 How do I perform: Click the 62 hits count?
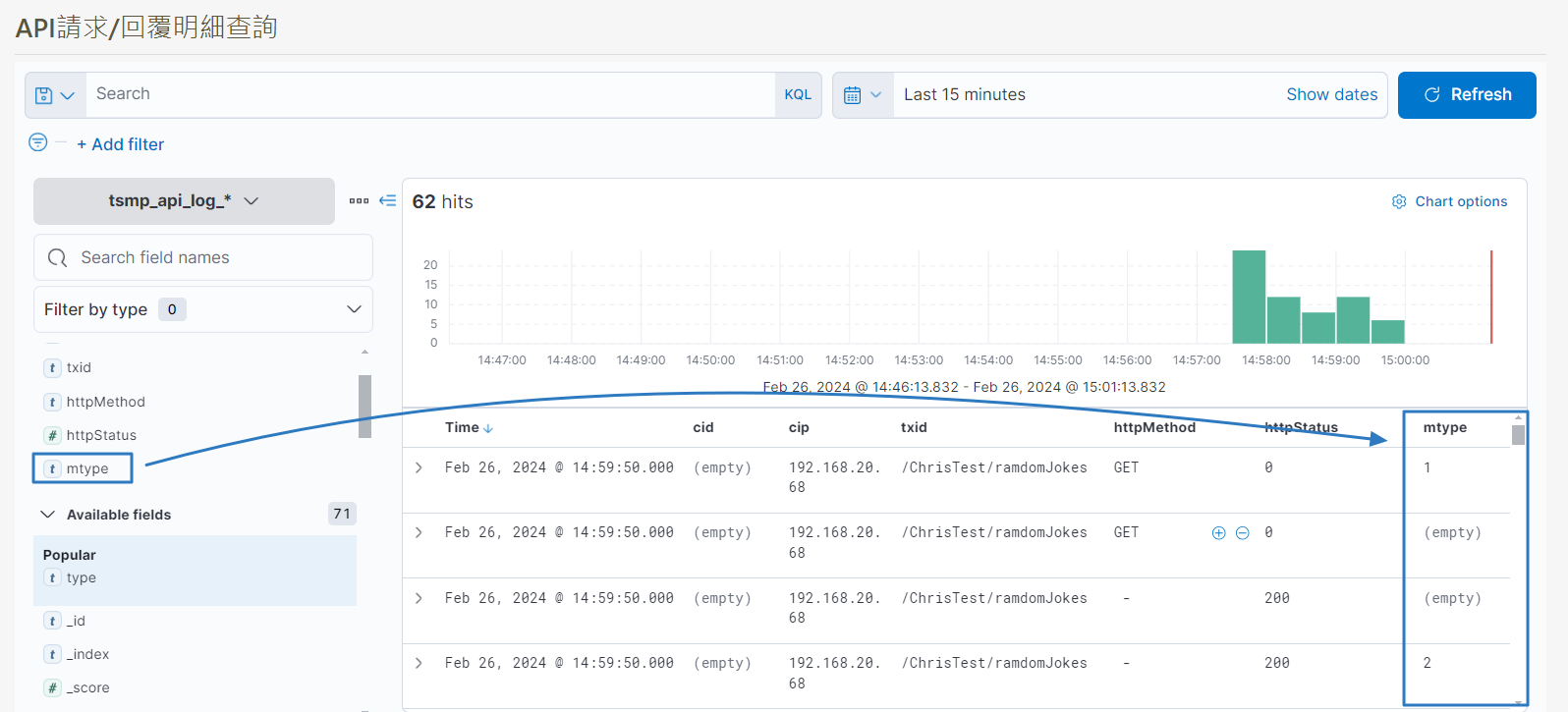pos(443,201)
